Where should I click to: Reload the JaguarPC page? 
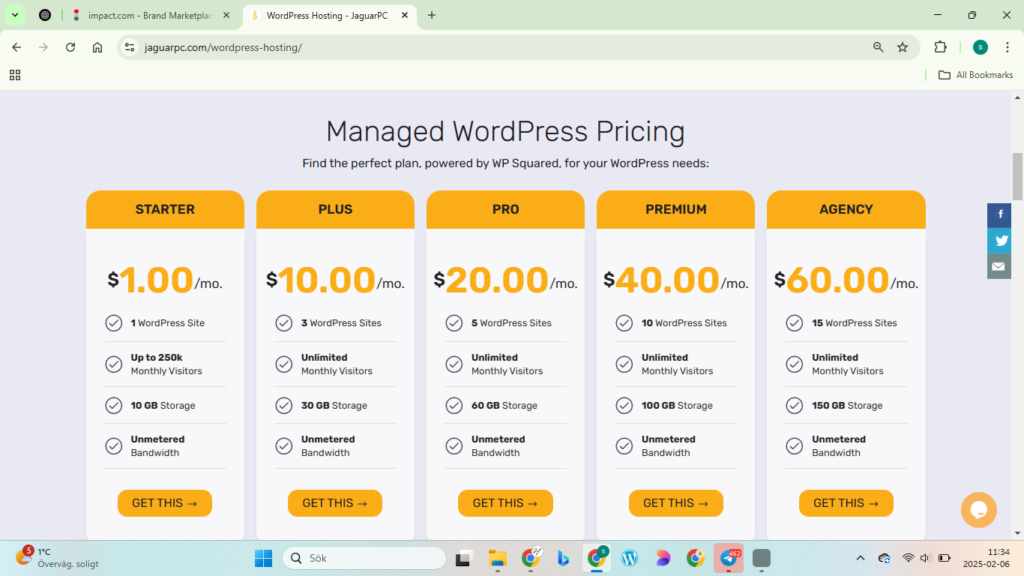point(71,47)
